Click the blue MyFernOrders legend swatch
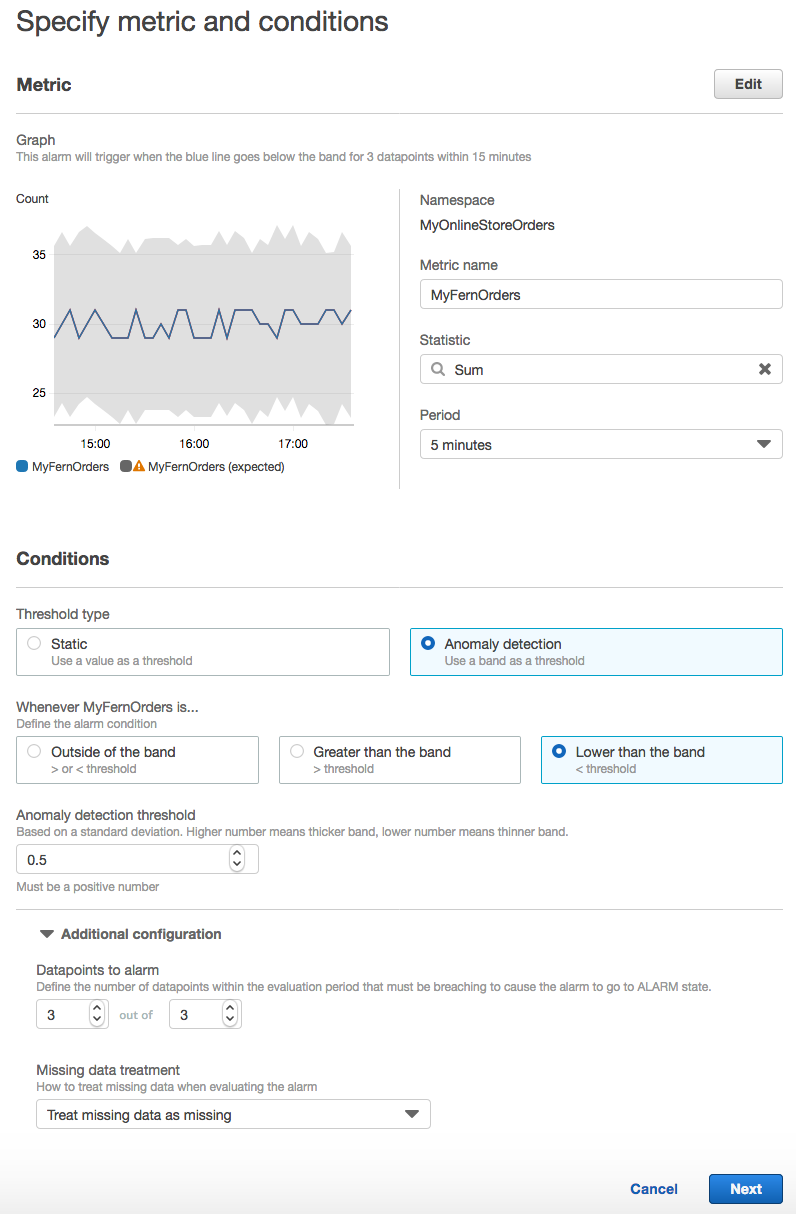 pos(22,466)
